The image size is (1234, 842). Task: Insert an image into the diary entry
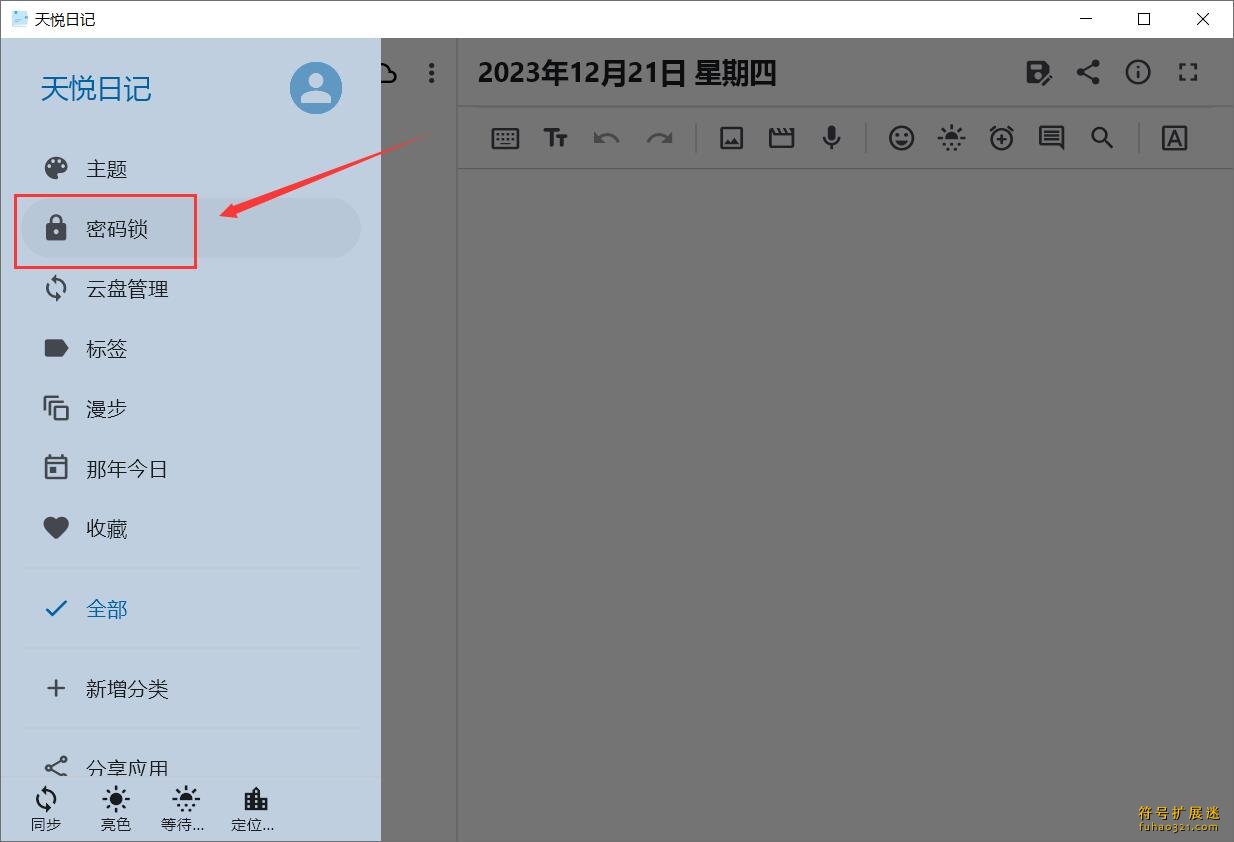731,138
